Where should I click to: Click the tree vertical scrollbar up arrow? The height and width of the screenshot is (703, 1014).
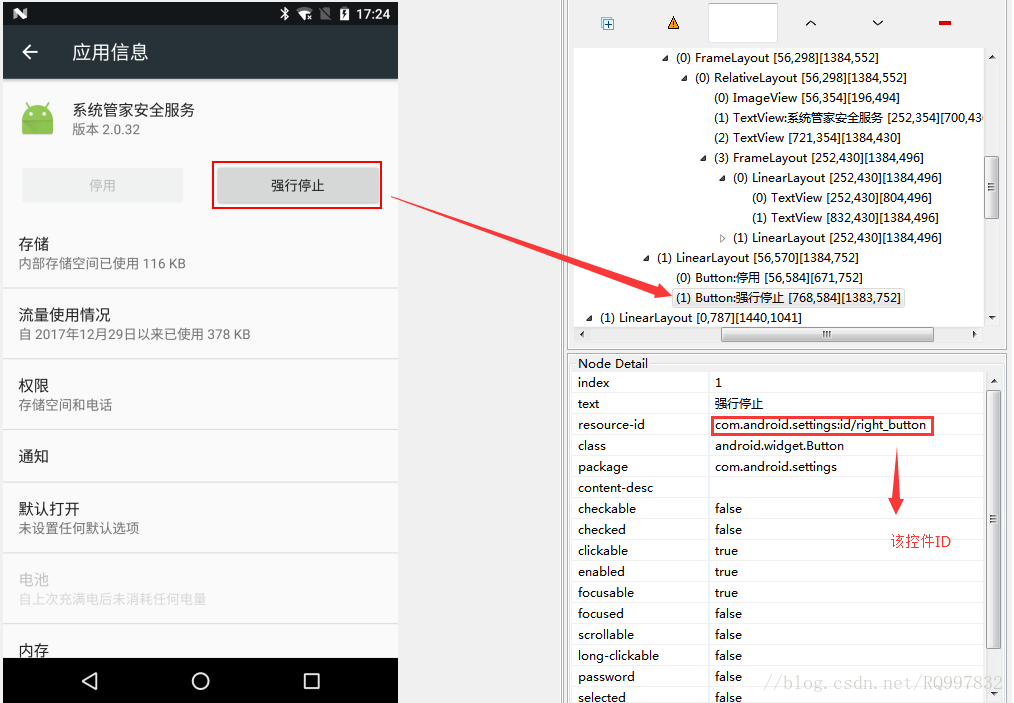pyautogui.click(x=992, y=58)
